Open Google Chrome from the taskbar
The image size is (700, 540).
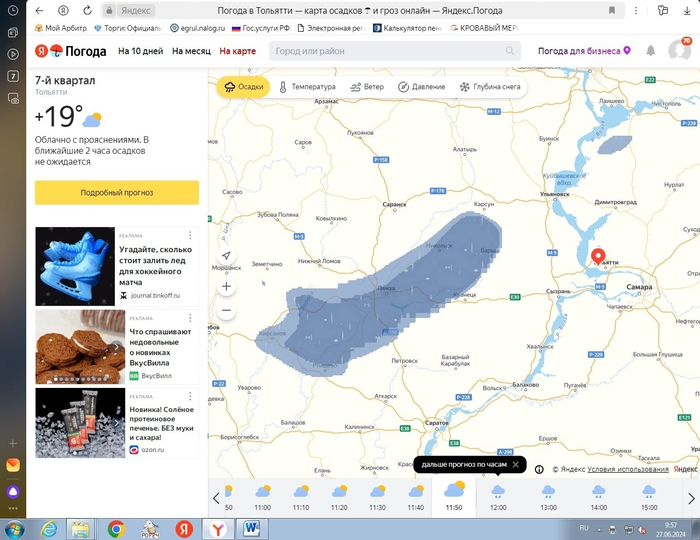(x=116, y=529)
